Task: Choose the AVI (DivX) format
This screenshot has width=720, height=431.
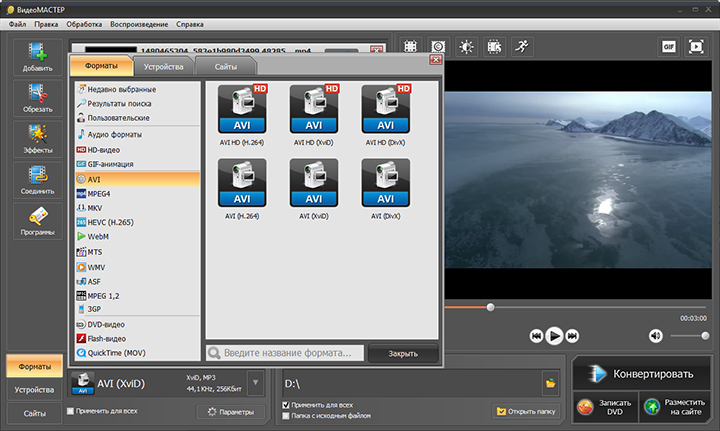Action: click(x=386, y=189)
